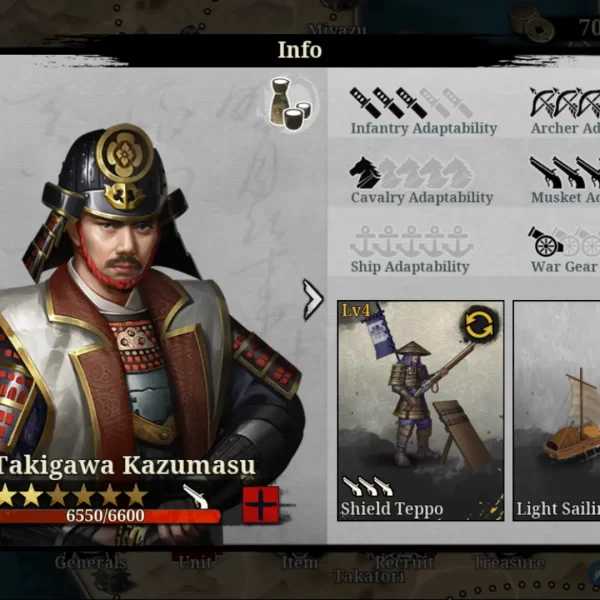600x600 pixels.
Task: Switch to the Unit tab
Action: (x=196, y=562)
